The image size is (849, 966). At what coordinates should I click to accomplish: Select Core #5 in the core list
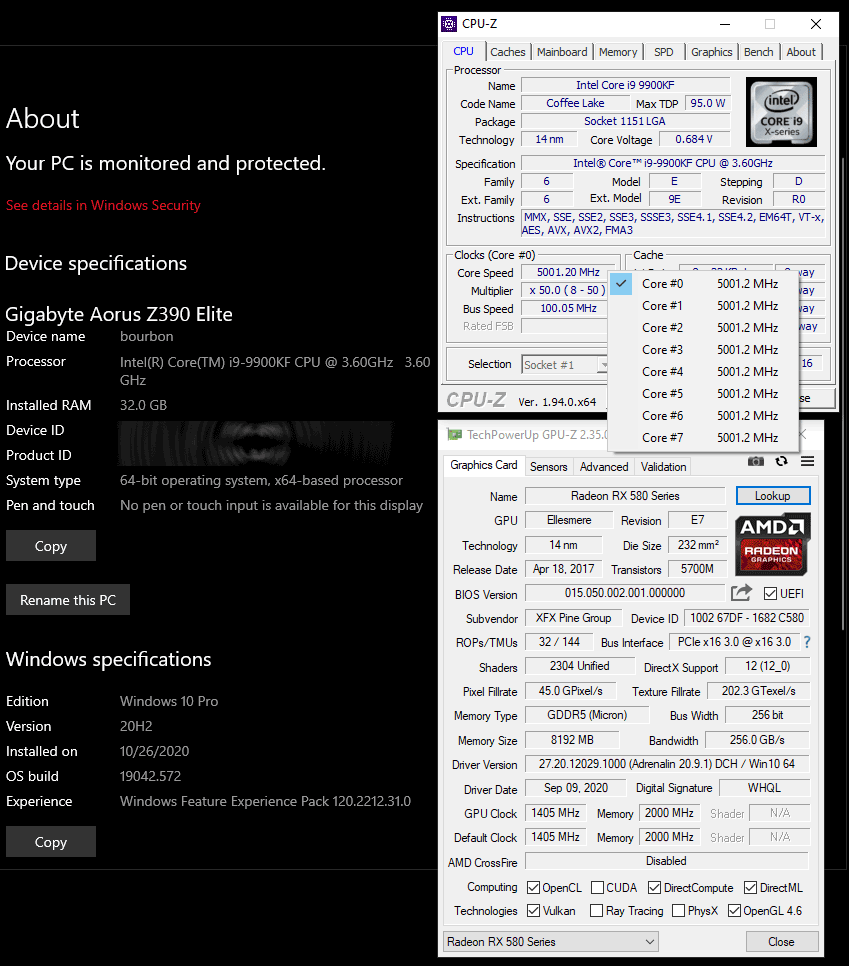703,394
